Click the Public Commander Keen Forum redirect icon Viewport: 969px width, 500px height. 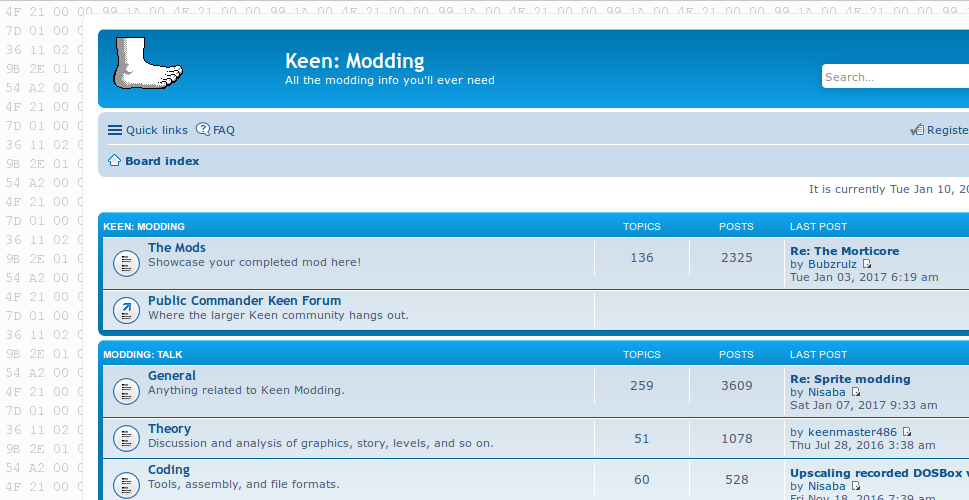[126, 310]
